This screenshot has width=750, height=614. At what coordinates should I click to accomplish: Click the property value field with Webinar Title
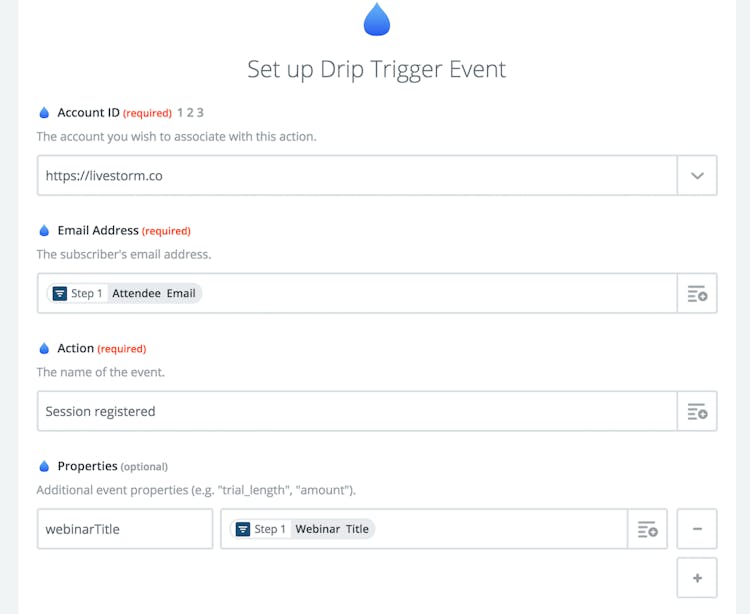click(x=500, y=530)
